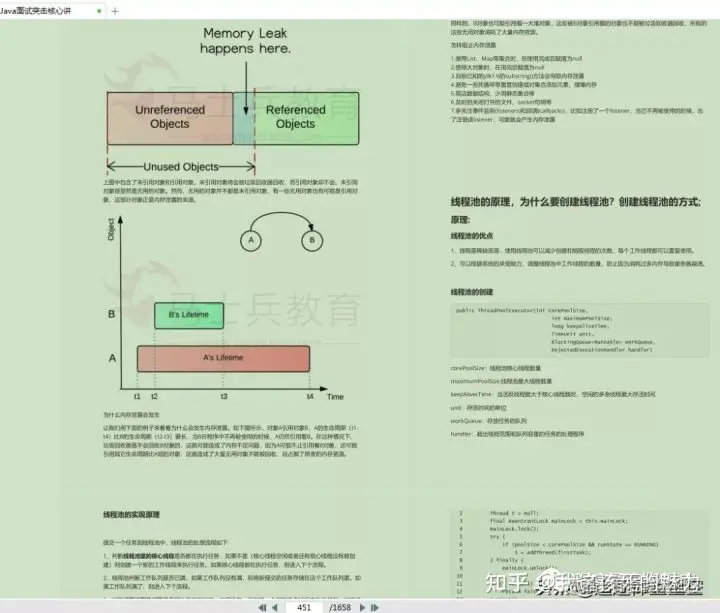
Task: Click the 'Referenced Objects' box in the diagram
Action: click(x=296, y=118)
